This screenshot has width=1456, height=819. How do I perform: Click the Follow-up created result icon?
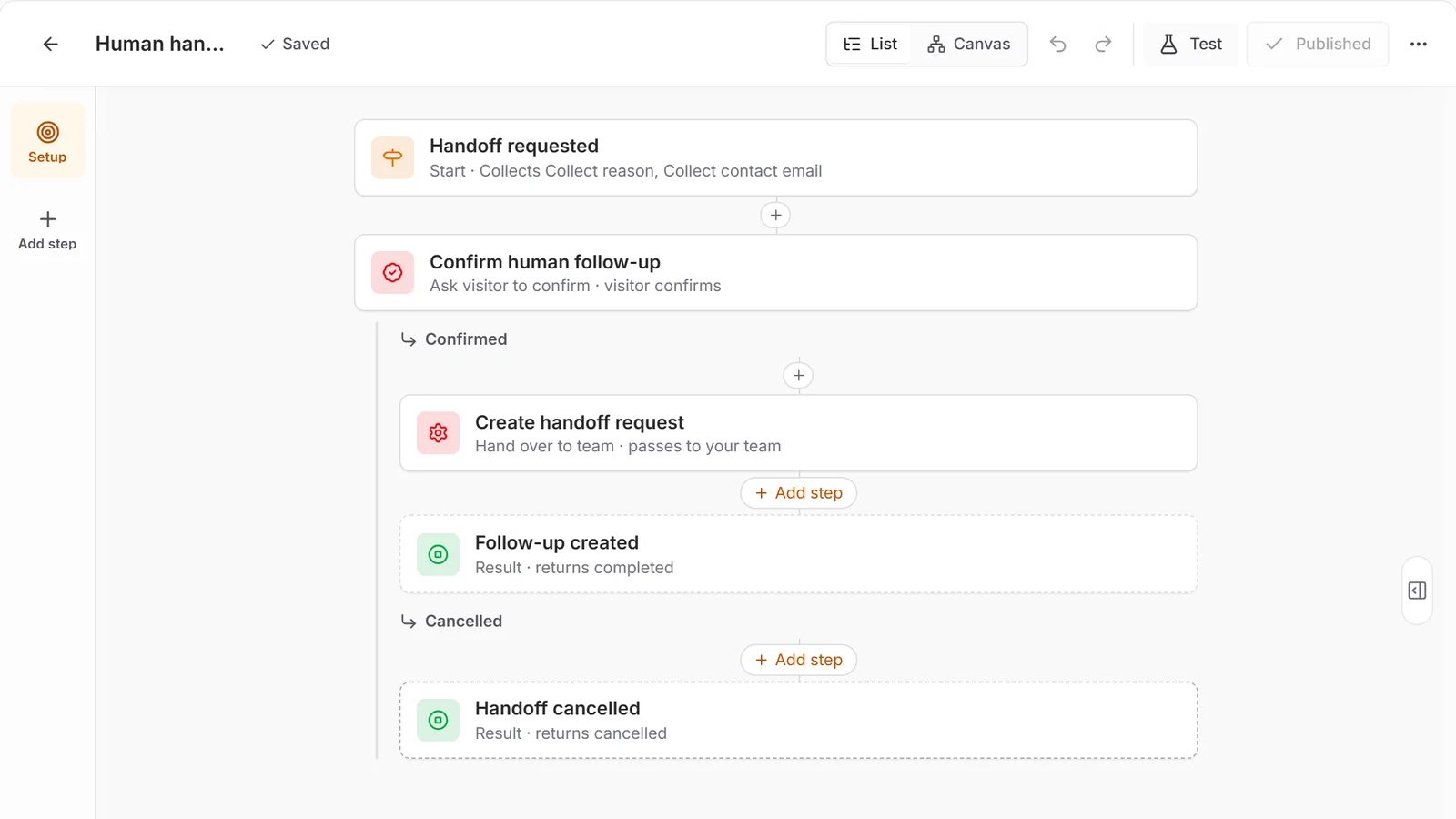tap(438, 554)
